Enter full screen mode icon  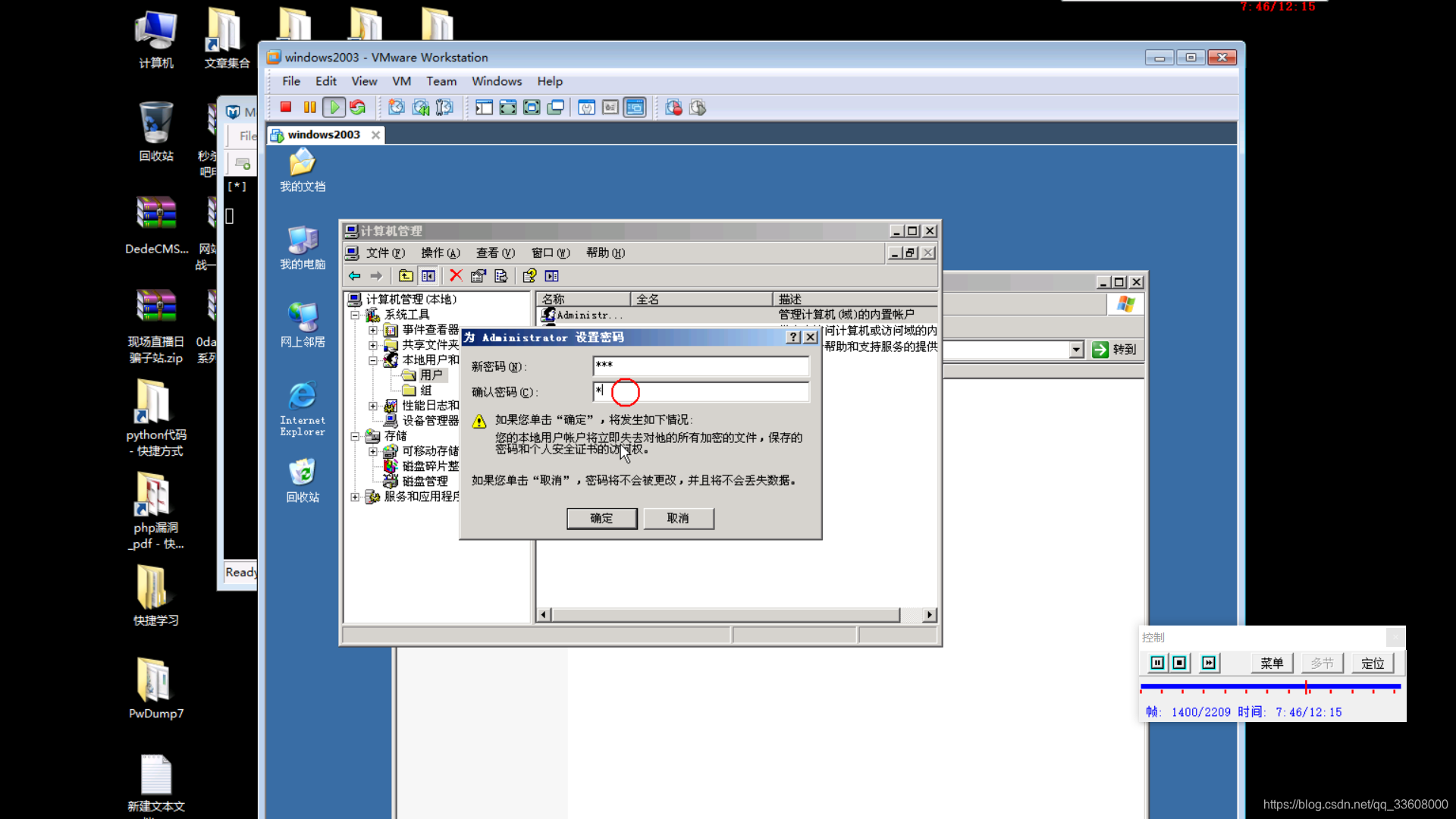coord(532,108)
